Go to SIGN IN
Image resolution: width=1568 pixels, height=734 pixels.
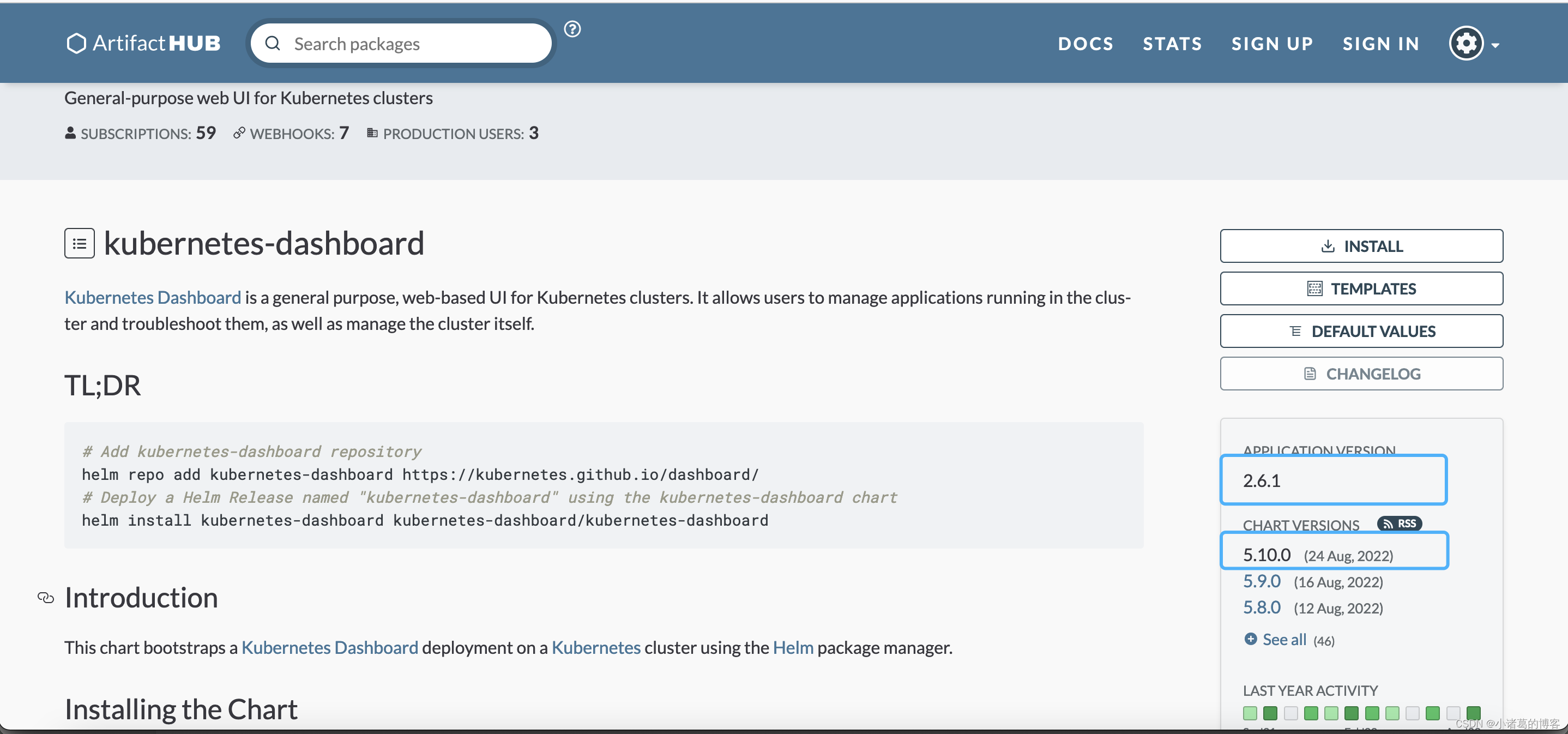point(1380,43)
